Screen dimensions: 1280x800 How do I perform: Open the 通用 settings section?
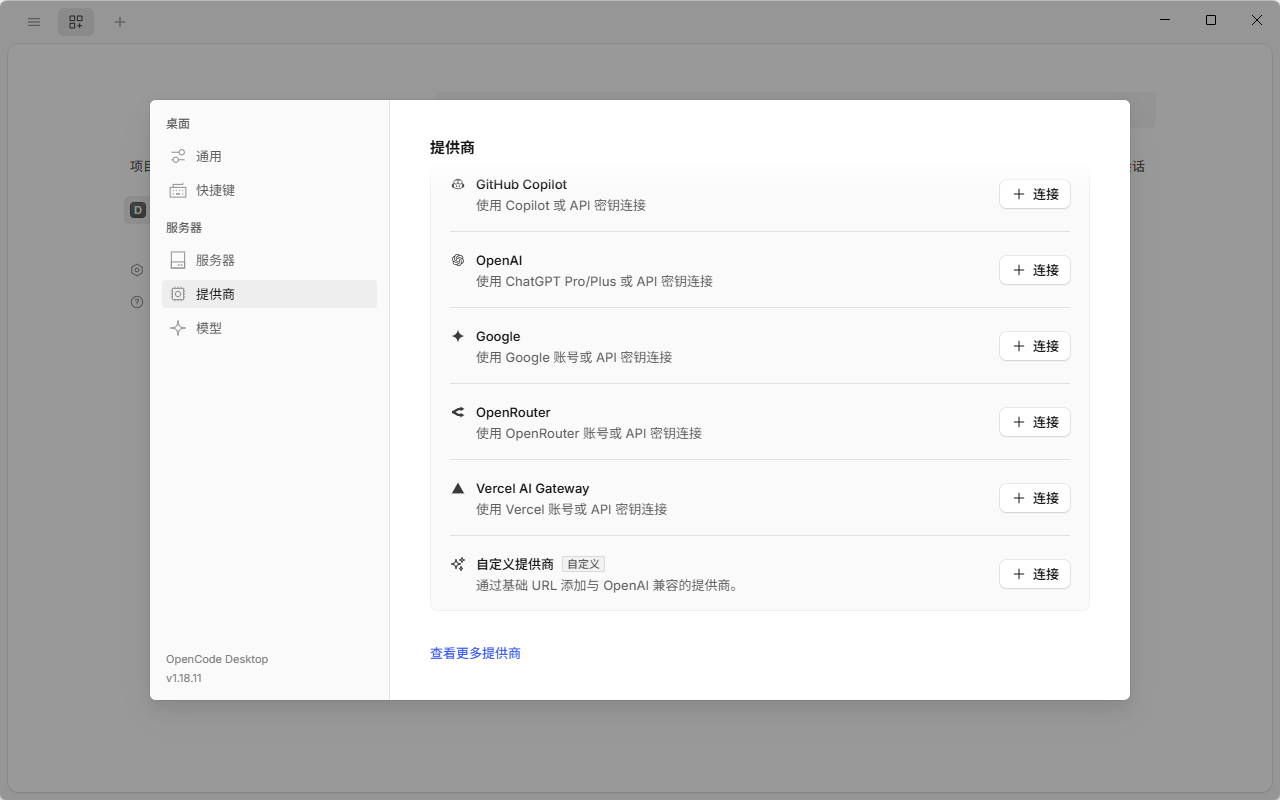click(269, 156)
